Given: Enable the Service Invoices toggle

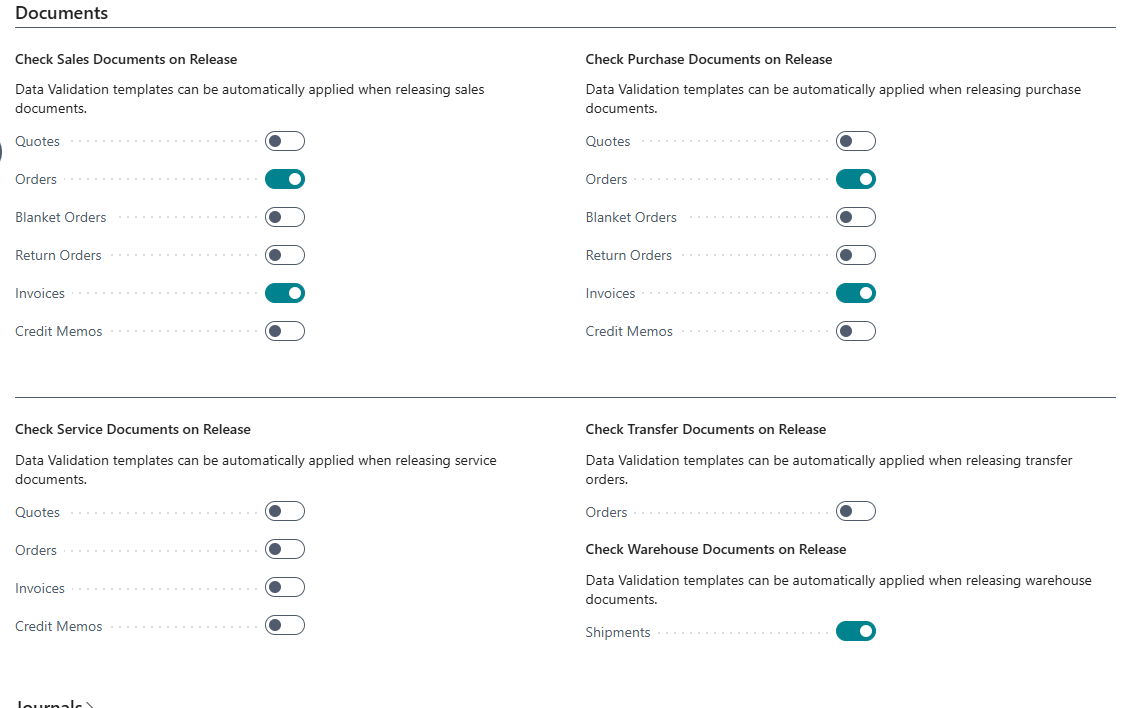Looking at the screenshot, I should (285, 588).
